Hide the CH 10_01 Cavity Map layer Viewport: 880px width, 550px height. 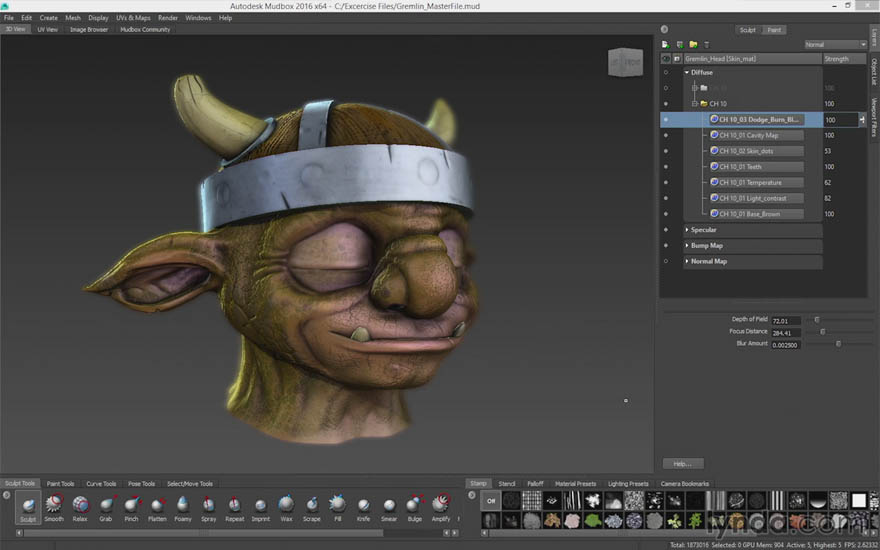(666, 135)
